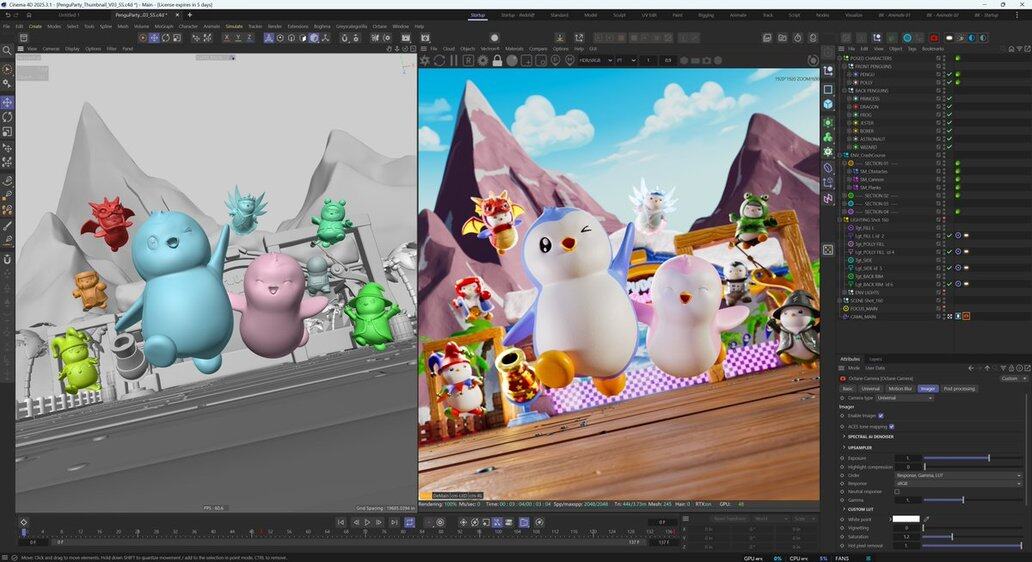Select the Motion Blur tab
The image size is (1032, 562).
[x=900, y=389]
